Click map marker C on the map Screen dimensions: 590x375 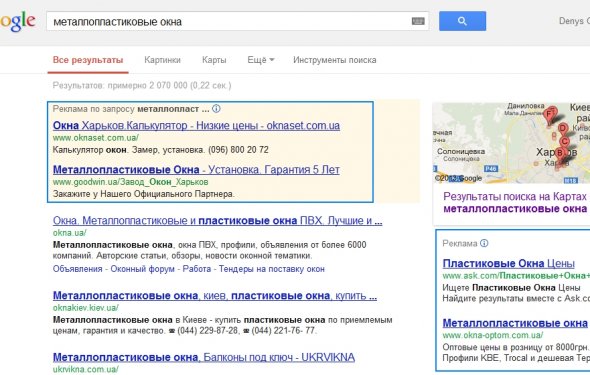tap(564, 141)
